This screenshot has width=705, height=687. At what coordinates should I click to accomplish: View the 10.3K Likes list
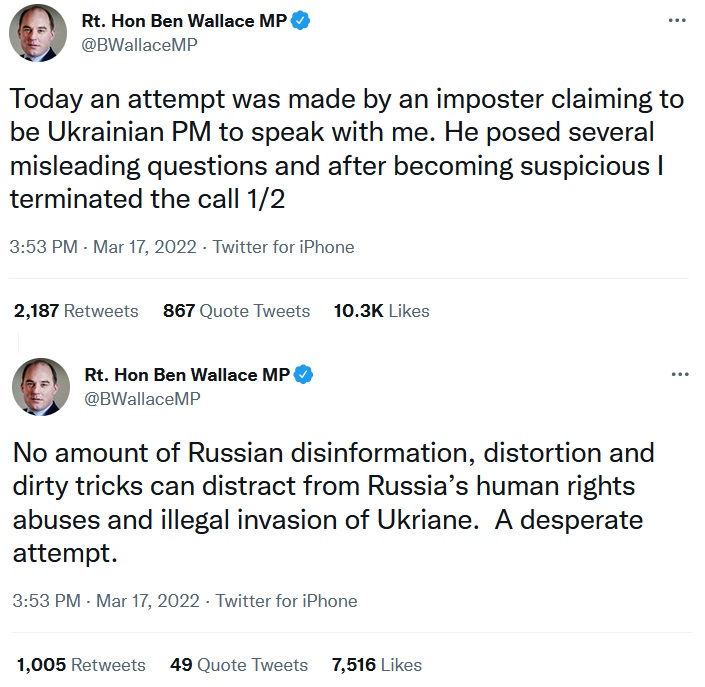pos(381,311)
